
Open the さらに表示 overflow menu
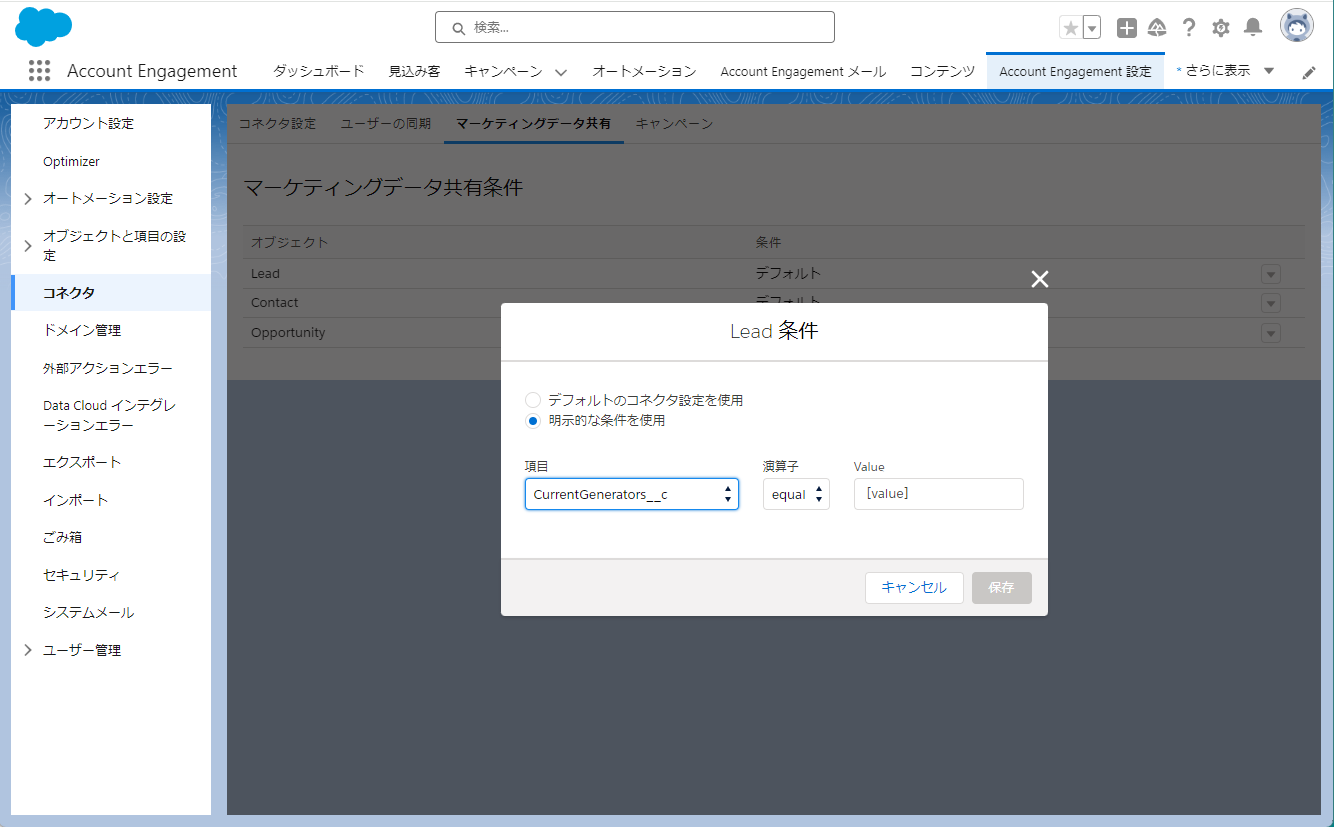point(1225,71)
